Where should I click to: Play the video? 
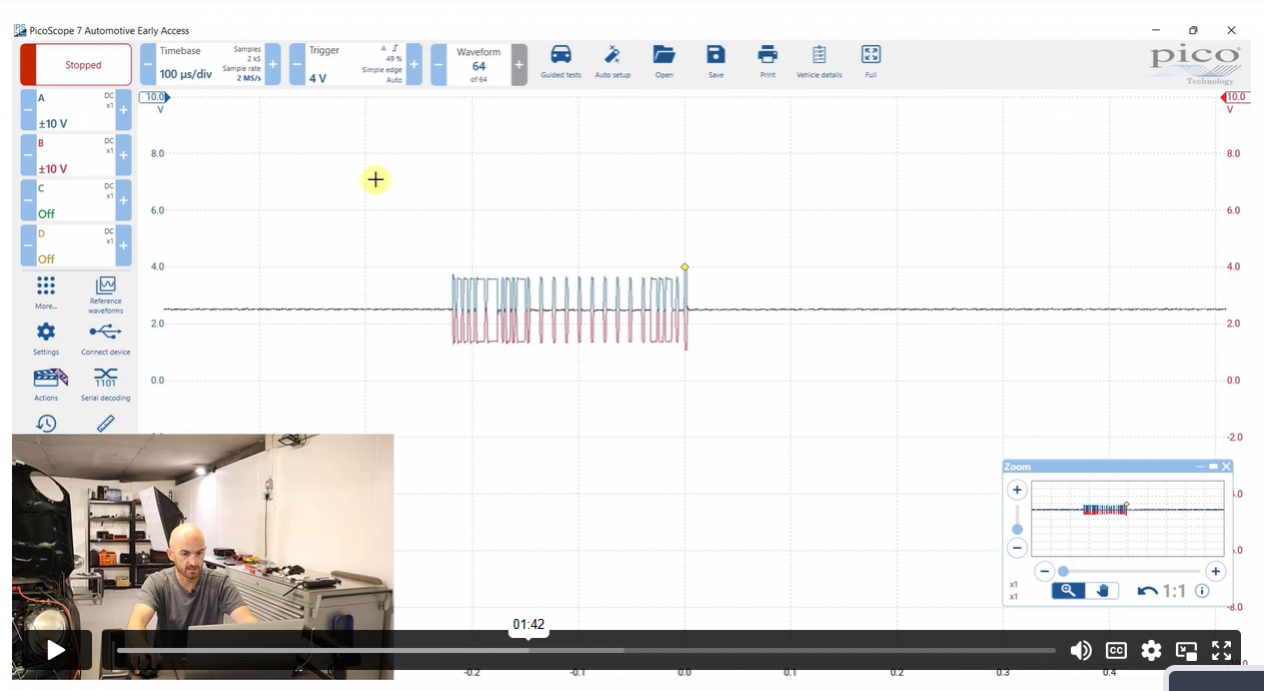pos(56,650)
